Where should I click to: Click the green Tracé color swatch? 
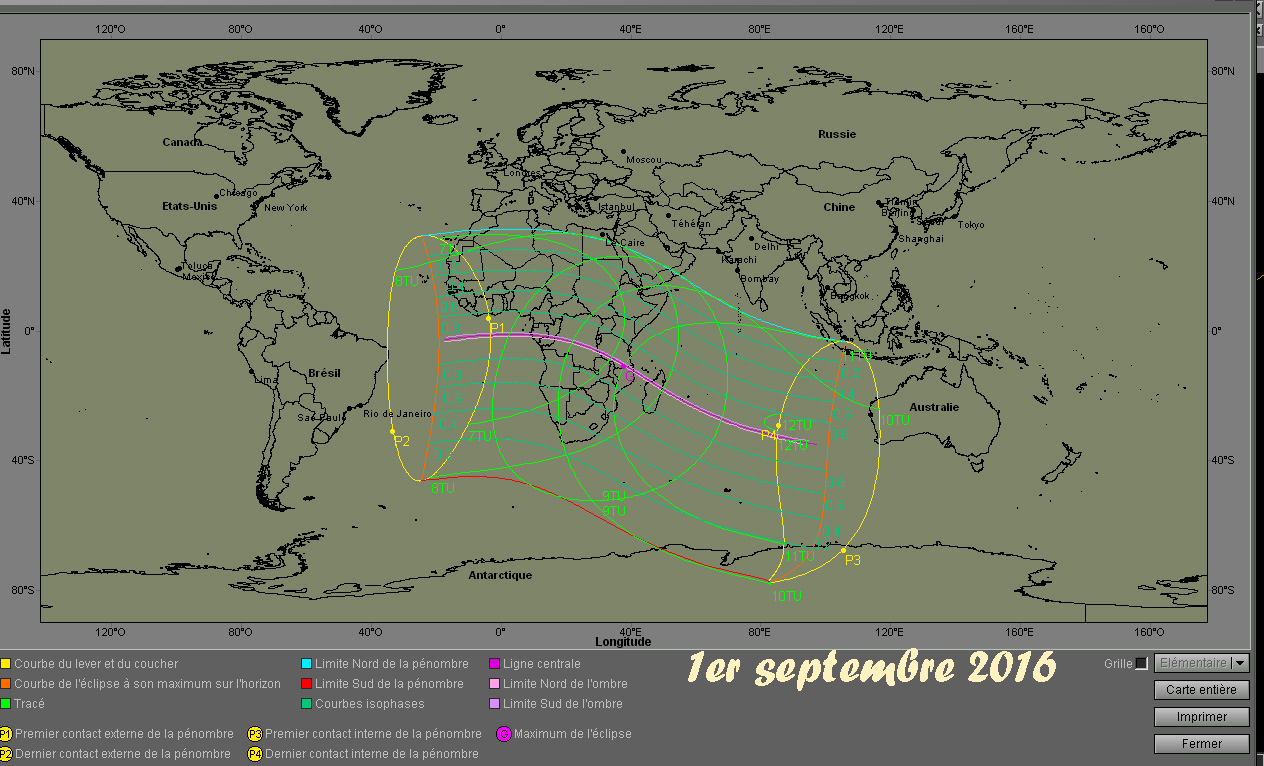pyautogui.click(x=6, y=704)
